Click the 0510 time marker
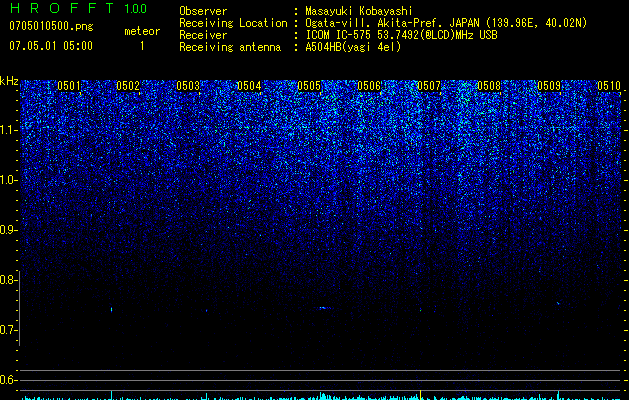Screen dimensions: 629x400 coord(609,86)
